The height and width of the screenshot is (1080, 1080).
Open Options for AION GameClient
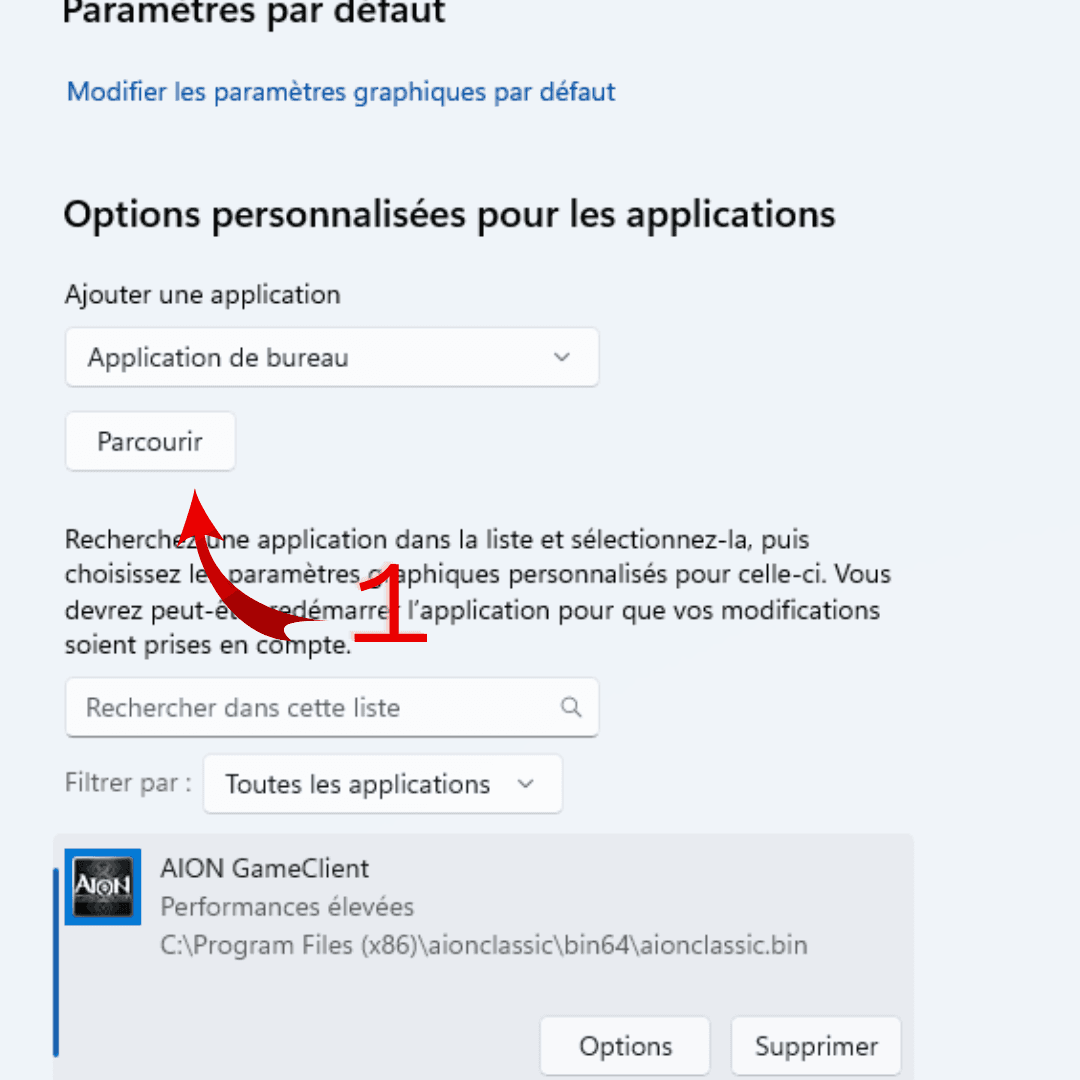(625, 1047)
